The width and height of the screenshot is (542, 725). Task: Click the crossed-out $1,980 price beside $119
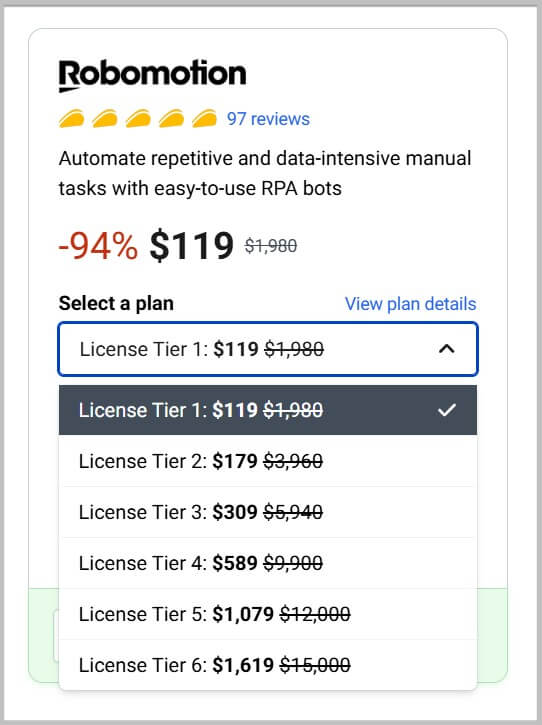(271, 246)
